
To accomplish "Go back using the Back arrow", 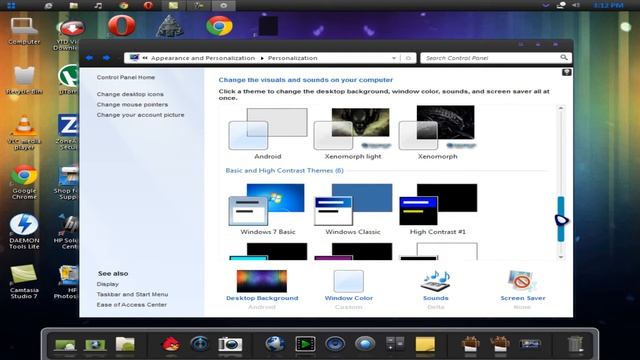I will [89, 58].
